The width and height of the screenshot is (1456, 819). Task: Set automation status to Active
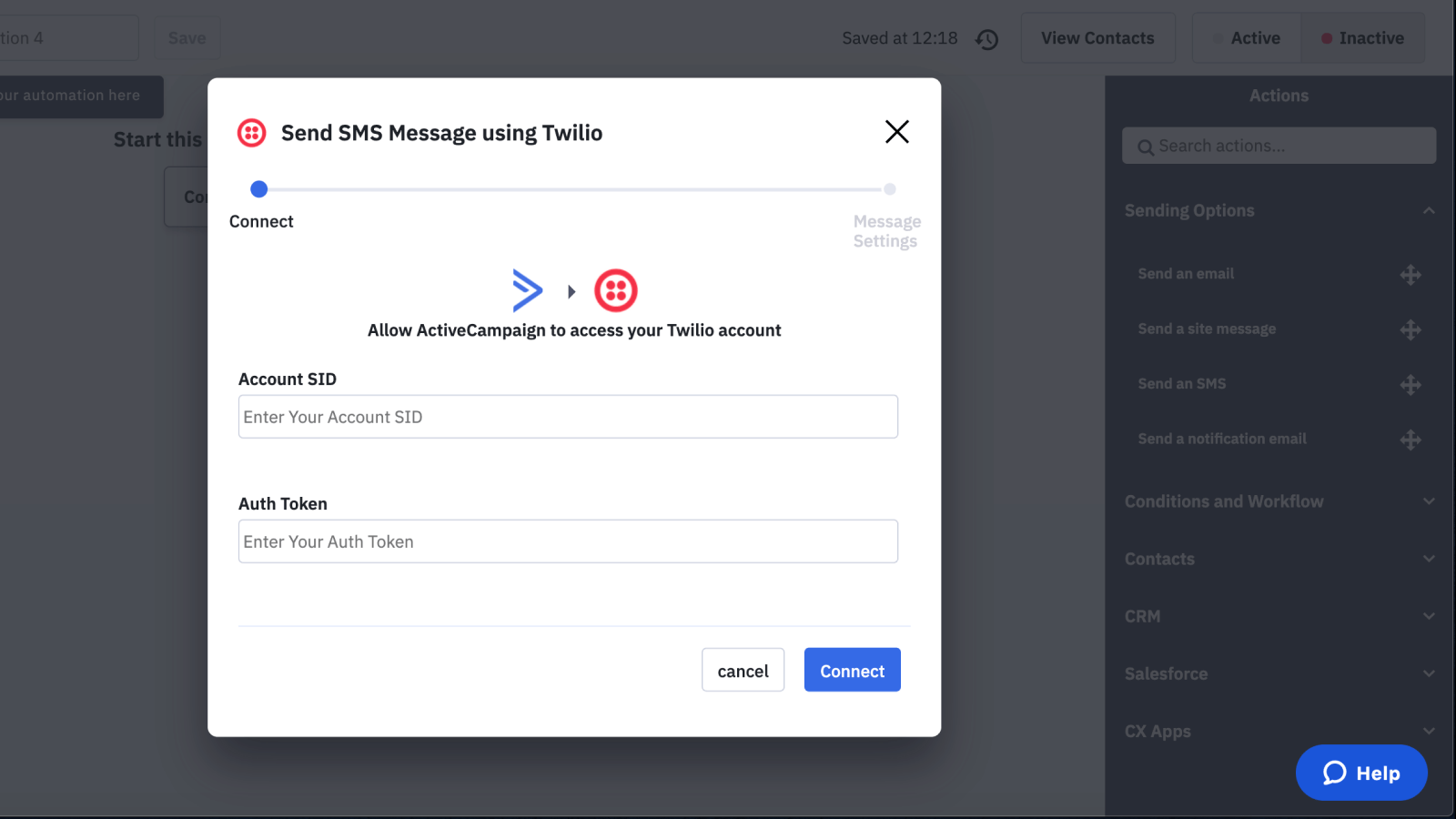1248,37
